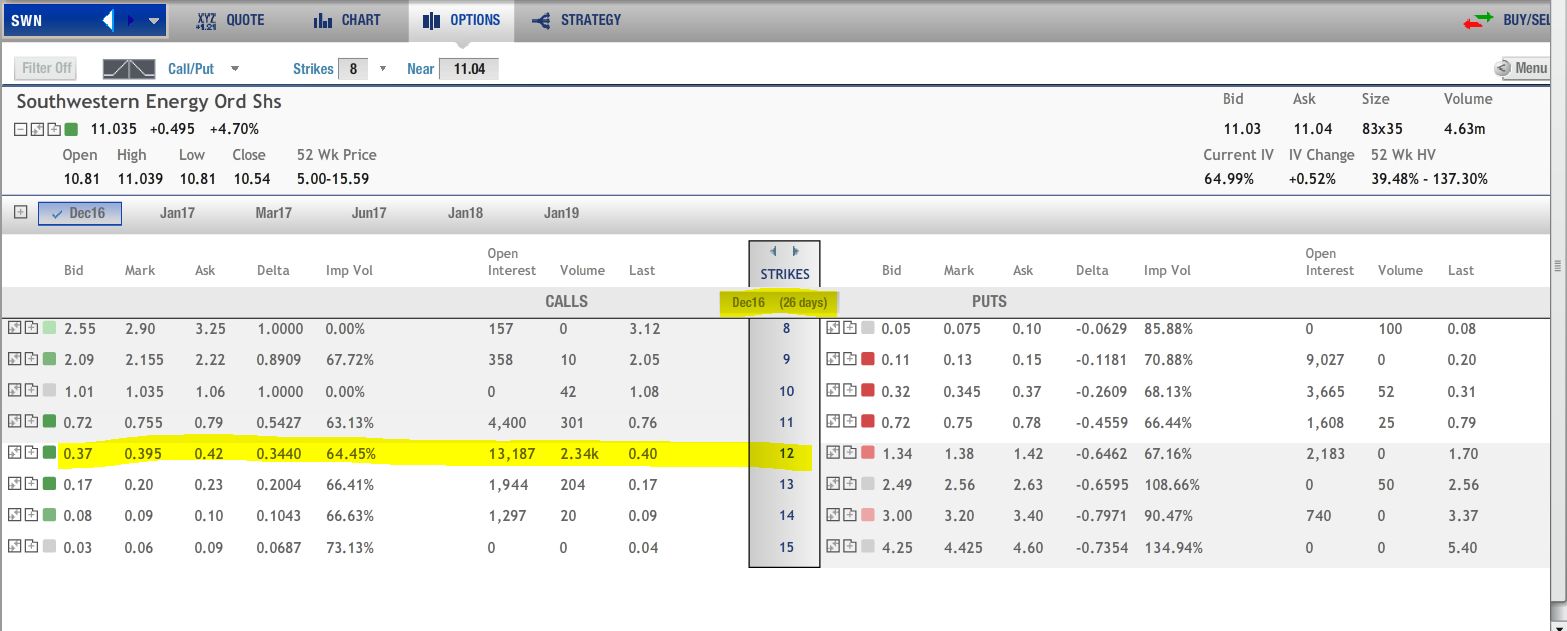Toggle the Dec16 expiration checkbox

coord(58,213)
